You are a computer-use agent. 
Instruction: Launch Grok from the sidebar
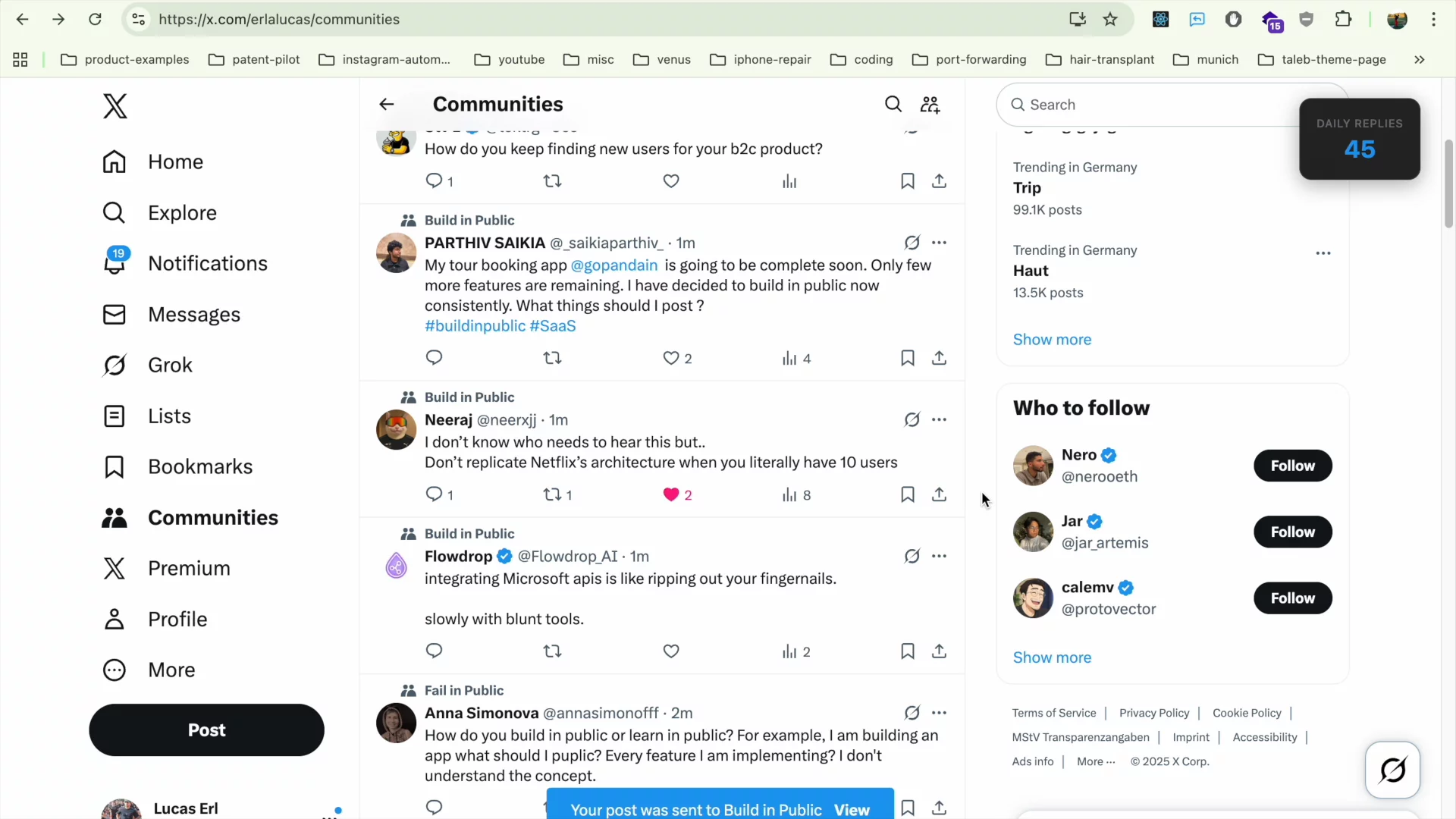click(x=169, y=365)
